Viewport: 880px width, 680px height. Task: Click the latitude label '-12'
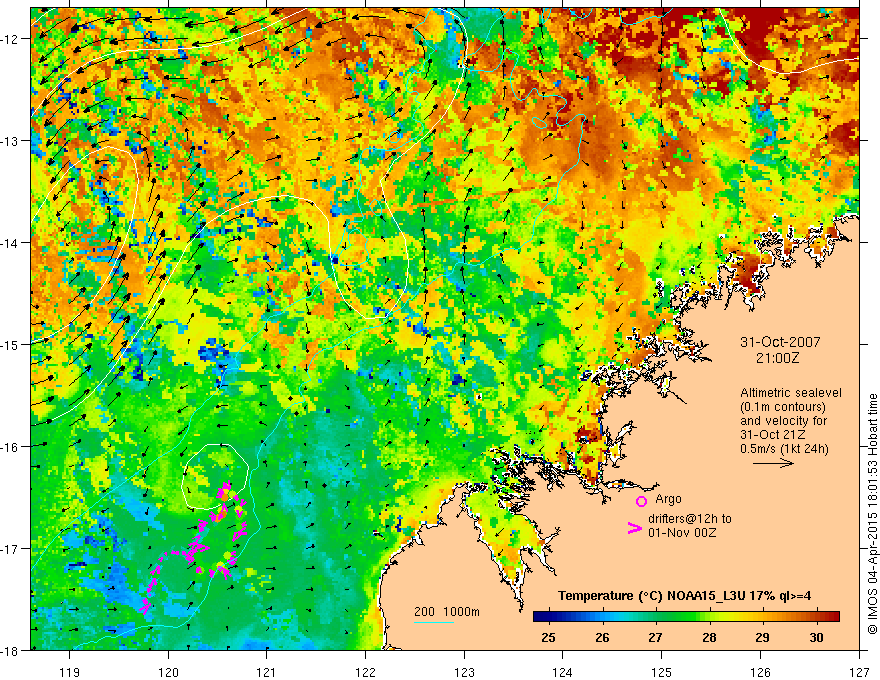click(x=10, y=39)
